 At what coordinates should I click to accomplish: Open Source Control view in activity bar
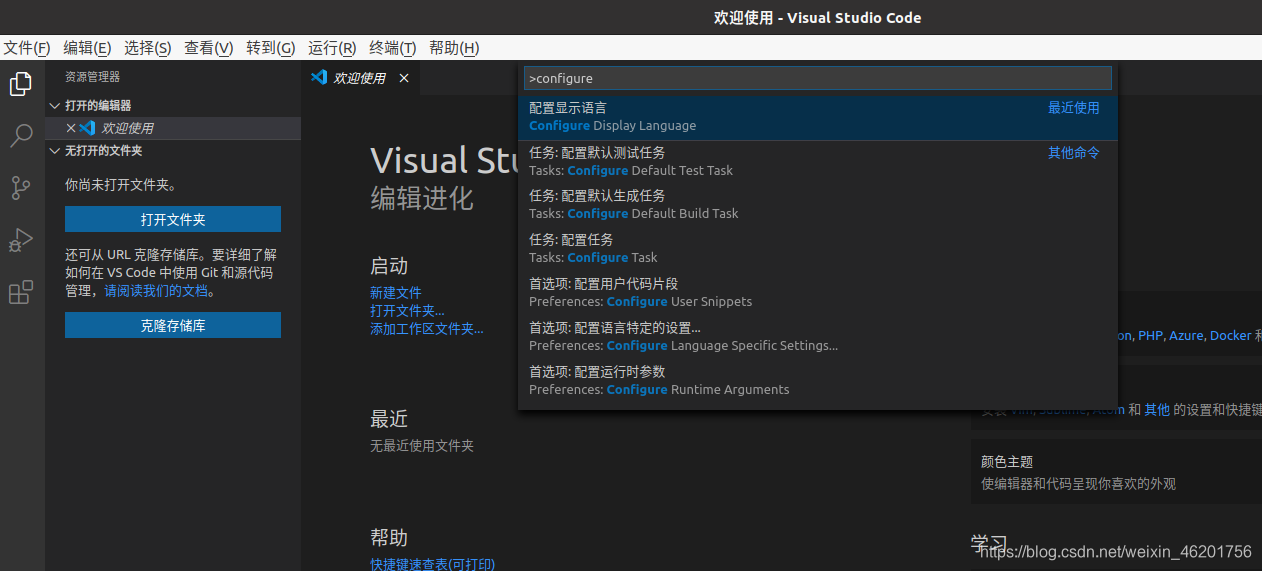(21, 188)
